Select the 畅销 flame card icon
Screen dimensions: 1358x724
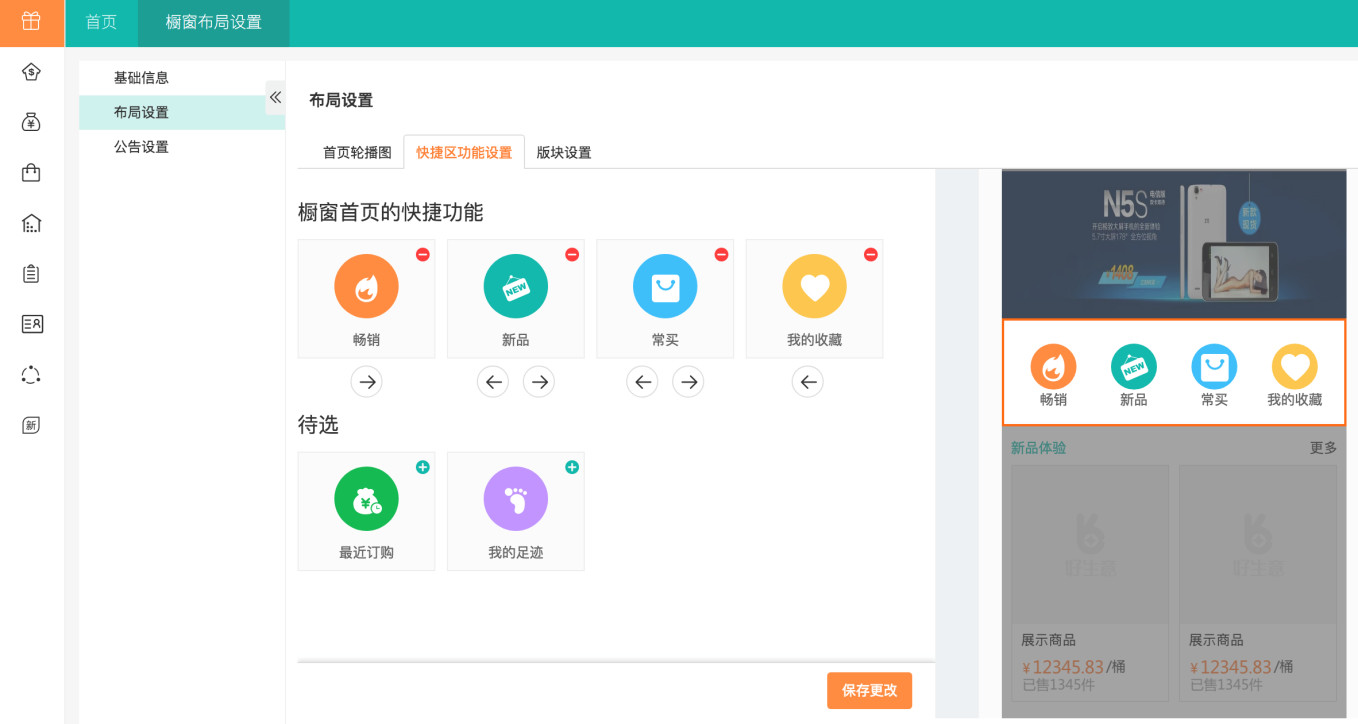tap(366, 286)
